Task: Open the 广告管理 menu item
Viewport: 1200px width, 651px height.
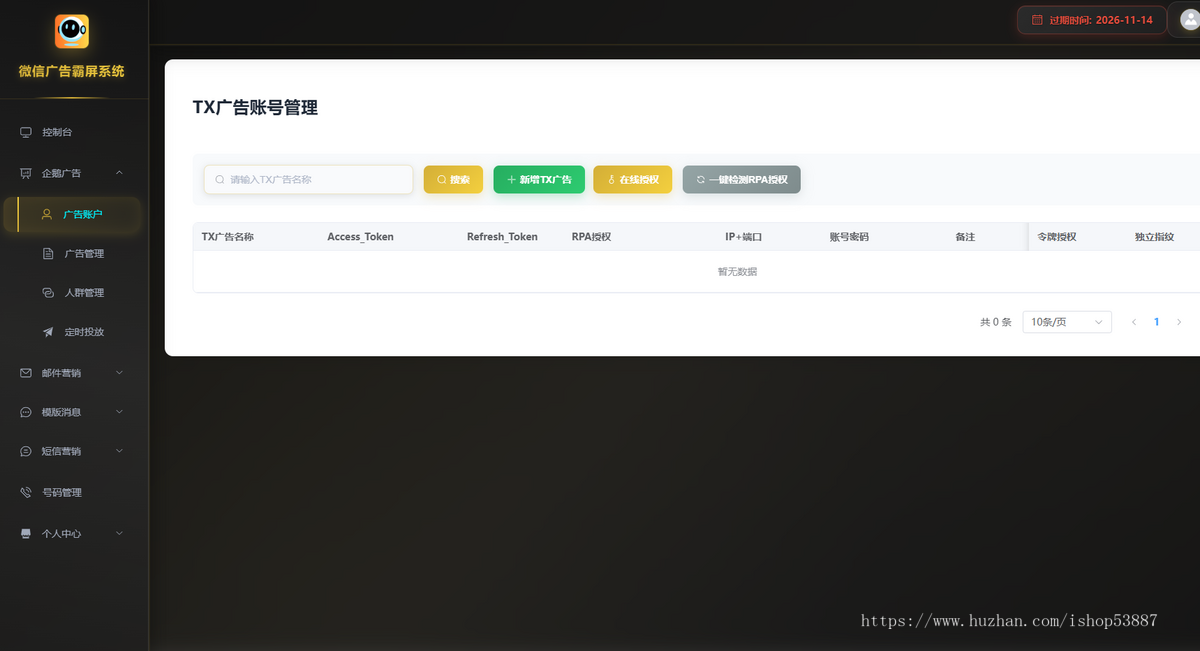Action: coord(72,254)
